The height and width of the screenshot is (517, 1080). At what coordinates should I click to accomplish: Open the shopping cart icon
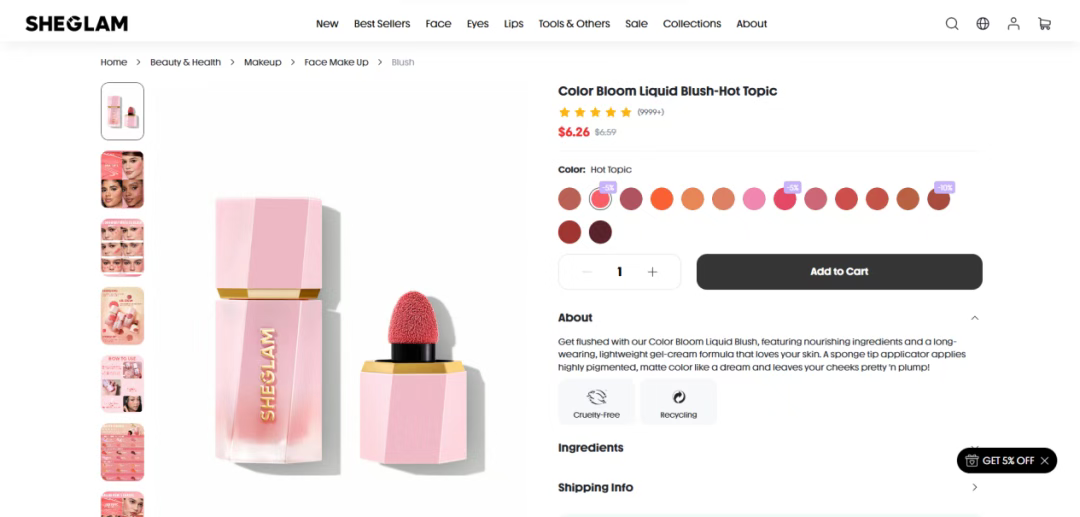click(x=1044, y=24)
